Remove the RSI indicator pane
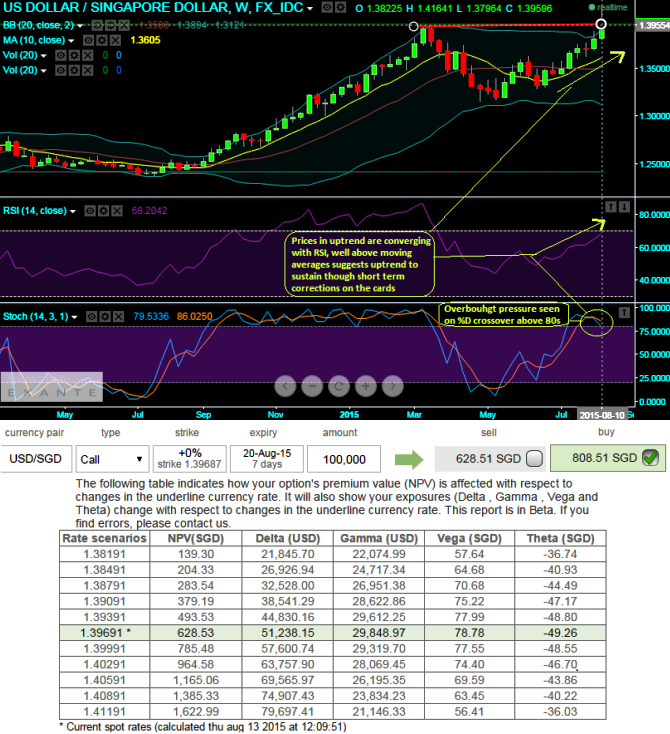Image resolution: width=670 pixels, height=734 pixels. tap(117, 211)
